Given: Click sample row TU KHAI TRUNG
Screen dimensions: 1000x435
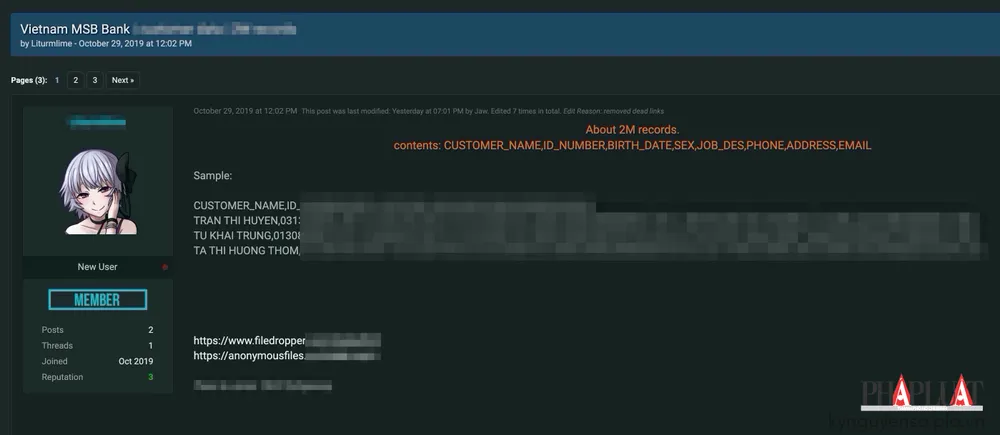Looking at the screenshot, I should click(x=246, y=235).
